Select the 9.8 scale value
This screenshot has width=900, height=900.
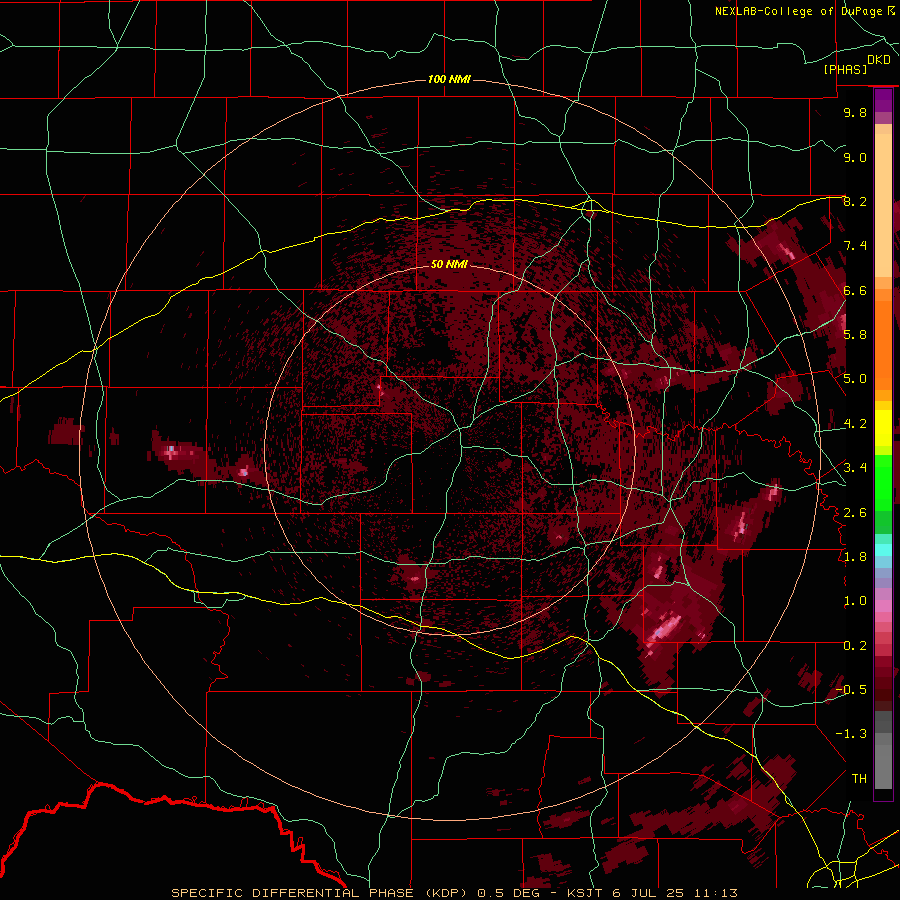(x=855, y=112)
